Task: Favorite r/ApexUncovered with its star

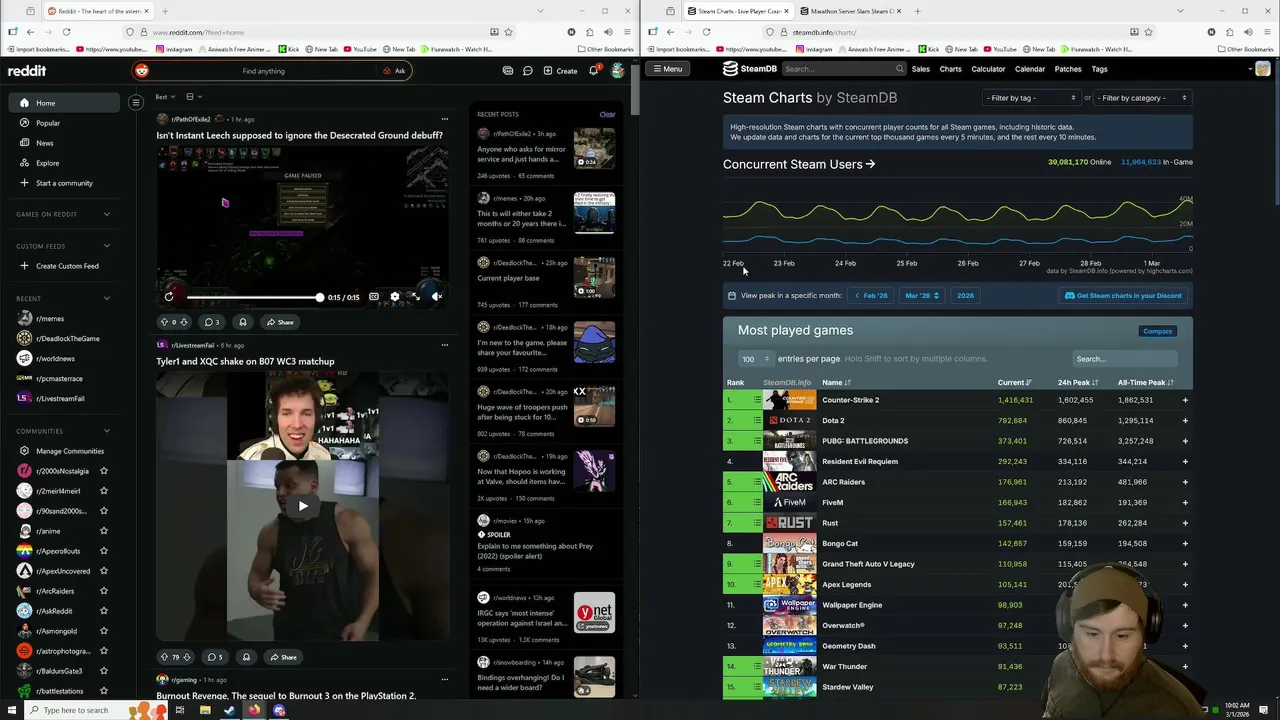Action: coord(104,571)
